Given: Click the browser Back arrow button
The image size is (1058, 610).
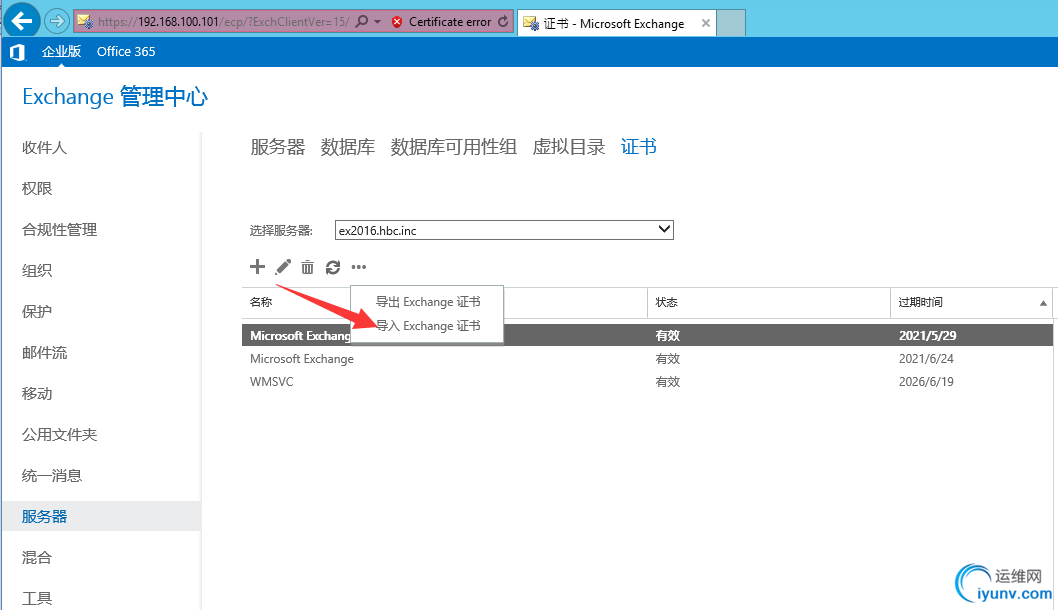Looking at the screenshot, I should coord(22,21).
